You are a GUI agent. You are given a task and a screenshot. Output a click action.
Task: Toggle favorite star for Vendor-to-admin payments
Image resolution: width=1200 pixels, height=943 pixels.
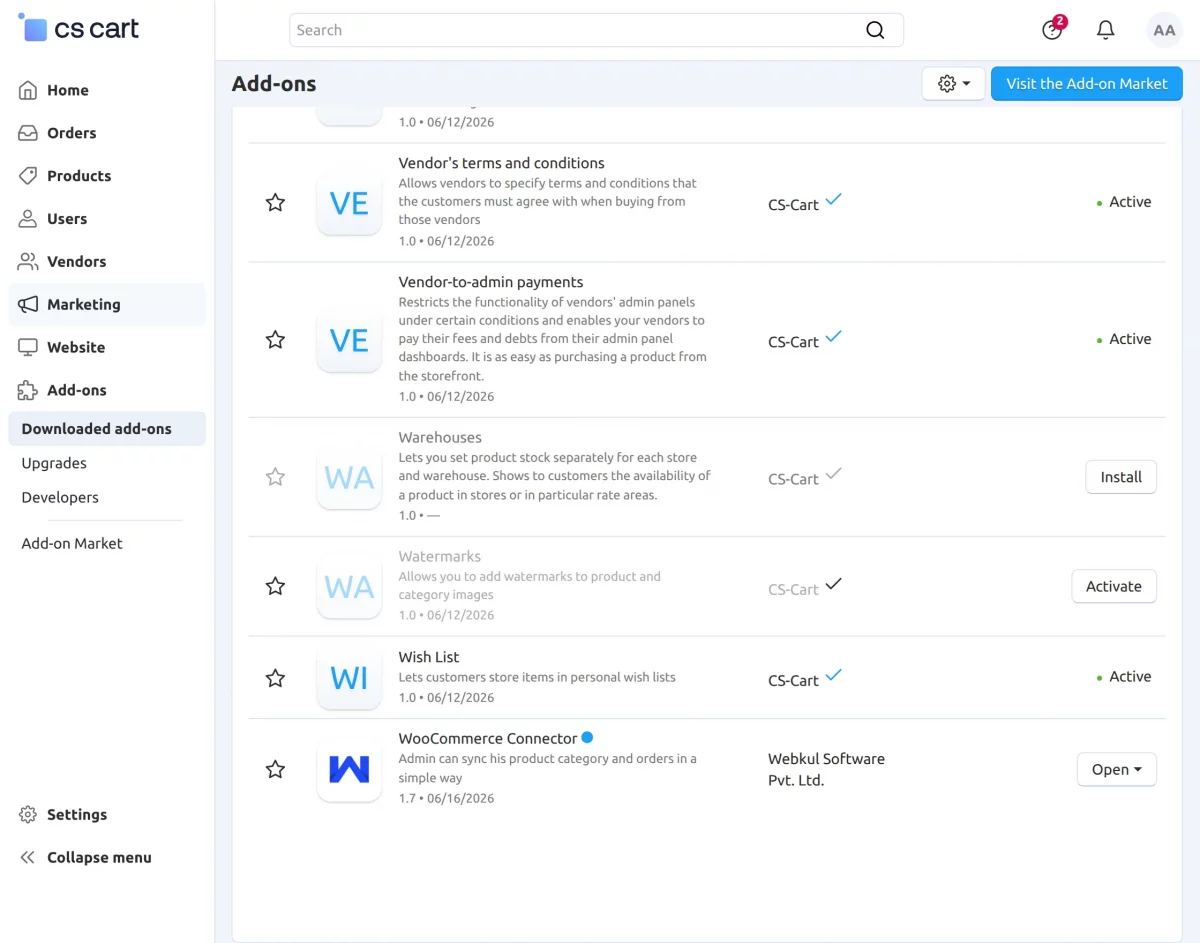click(x=275, y=340)
